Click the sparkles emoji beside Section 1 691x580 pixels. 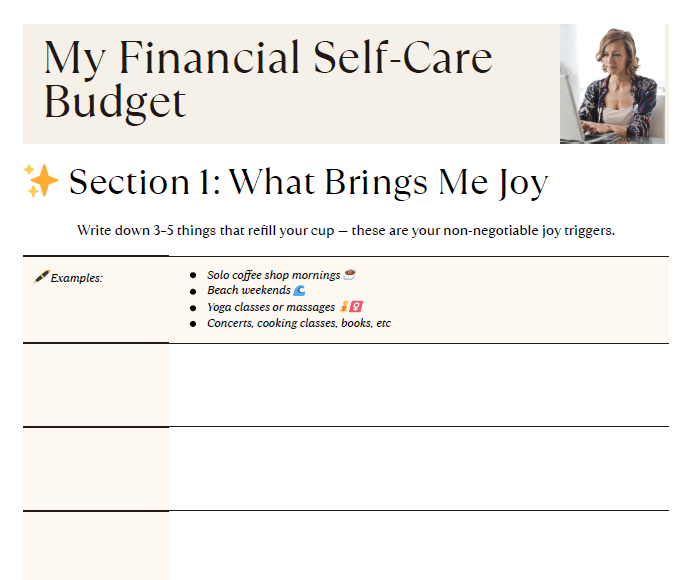(42, 182)
